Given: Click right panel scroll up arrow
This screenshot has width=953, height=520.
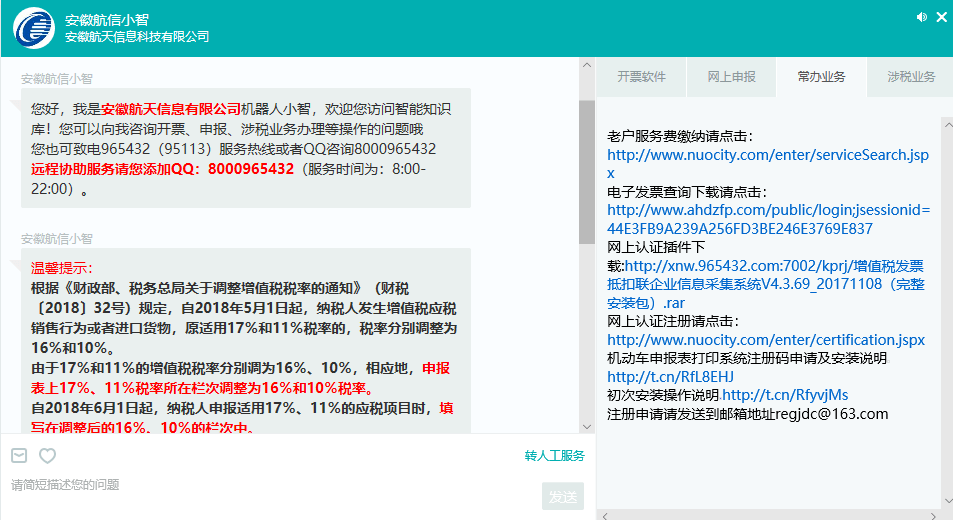Looking at the screenshot, I should point(948,124).
